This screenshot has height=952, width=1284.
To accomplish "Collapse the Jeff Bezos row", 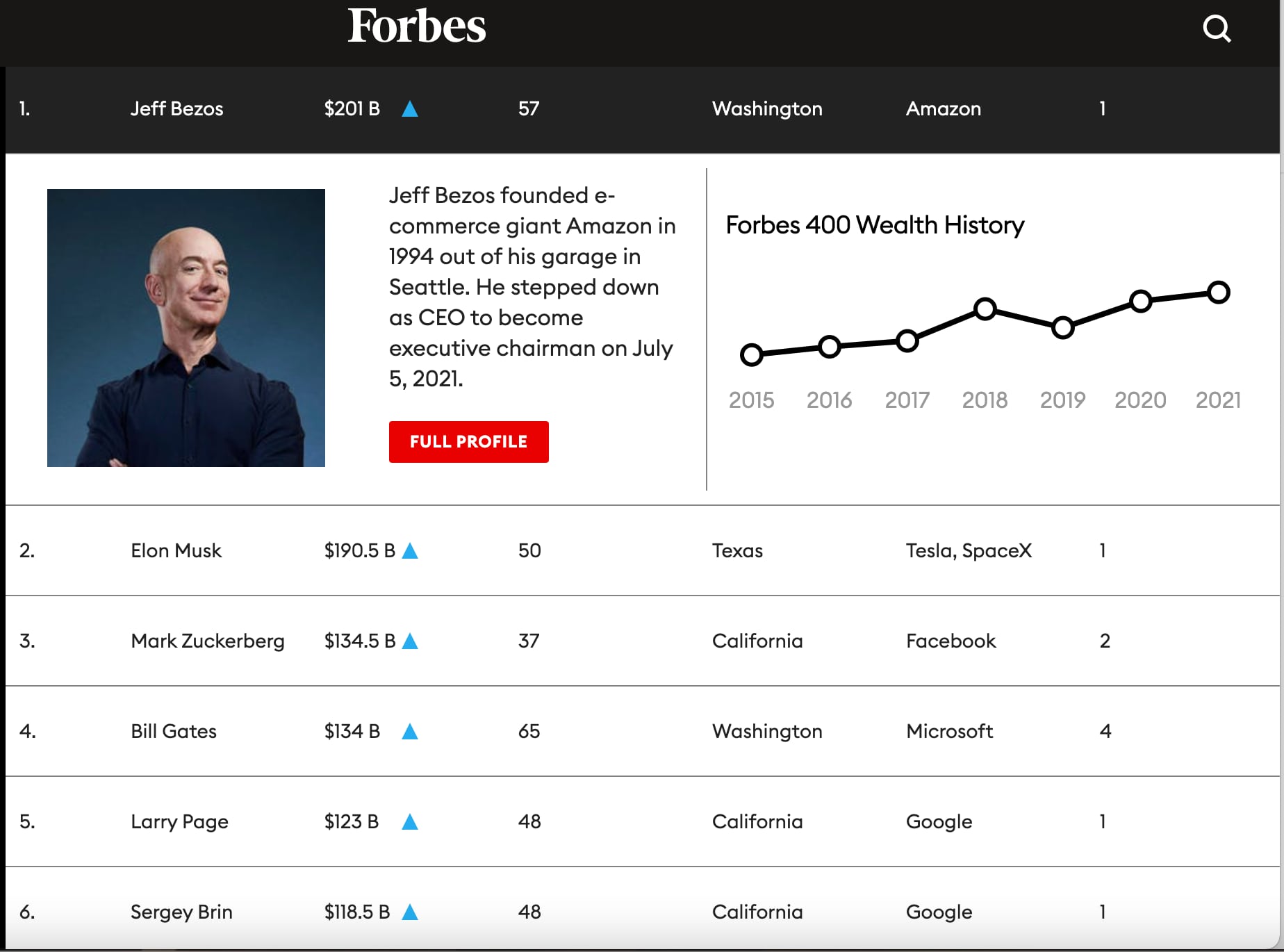I will pos(625,108).
